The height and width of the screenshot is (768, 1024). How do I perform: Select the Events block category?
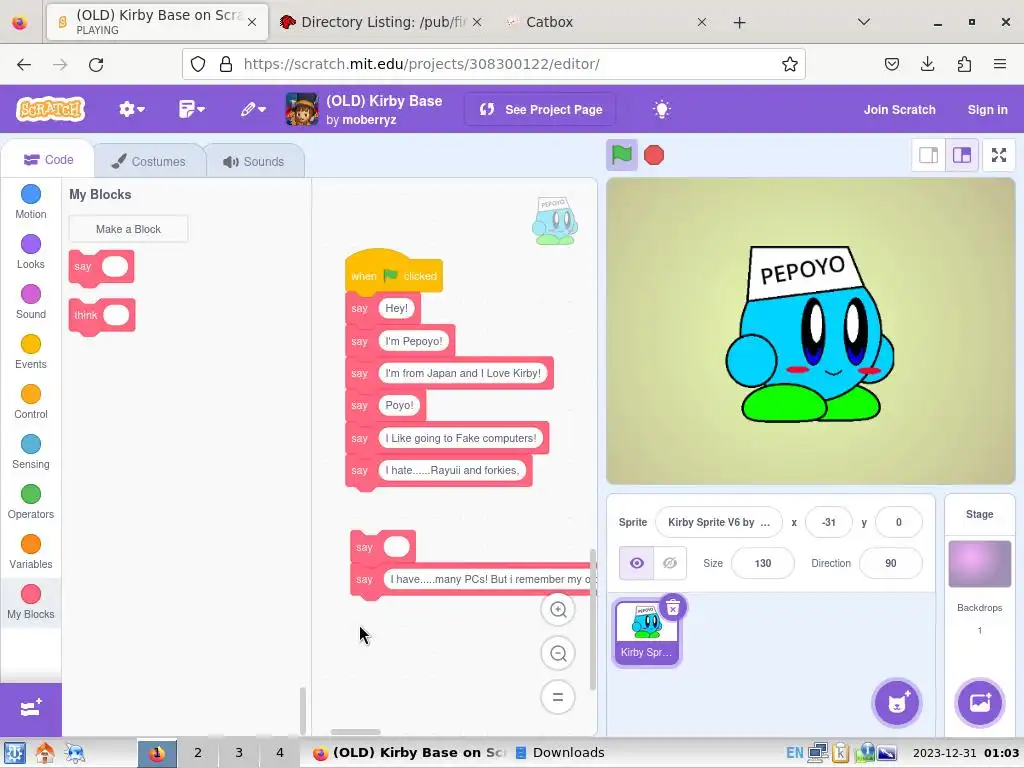[x=31, y=352]
